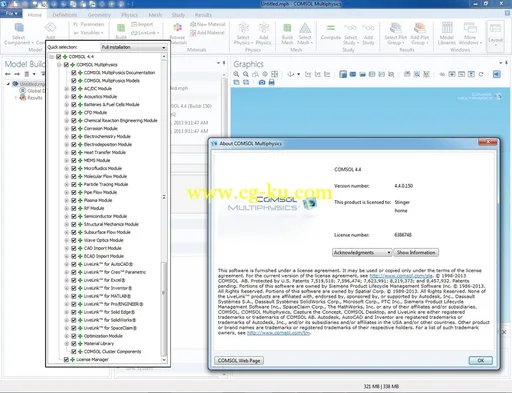512x393 pixels.
Task: Switch to the Mesh ribbon tab
Action: [155, 15]
